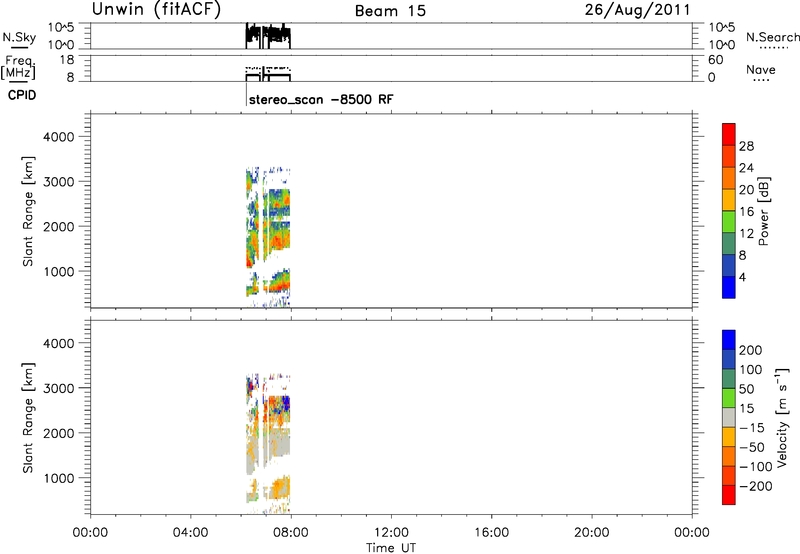Click the power backscatter data in the upper plot
The height and width of the screenshot is (554, 800).
point(268,236)
